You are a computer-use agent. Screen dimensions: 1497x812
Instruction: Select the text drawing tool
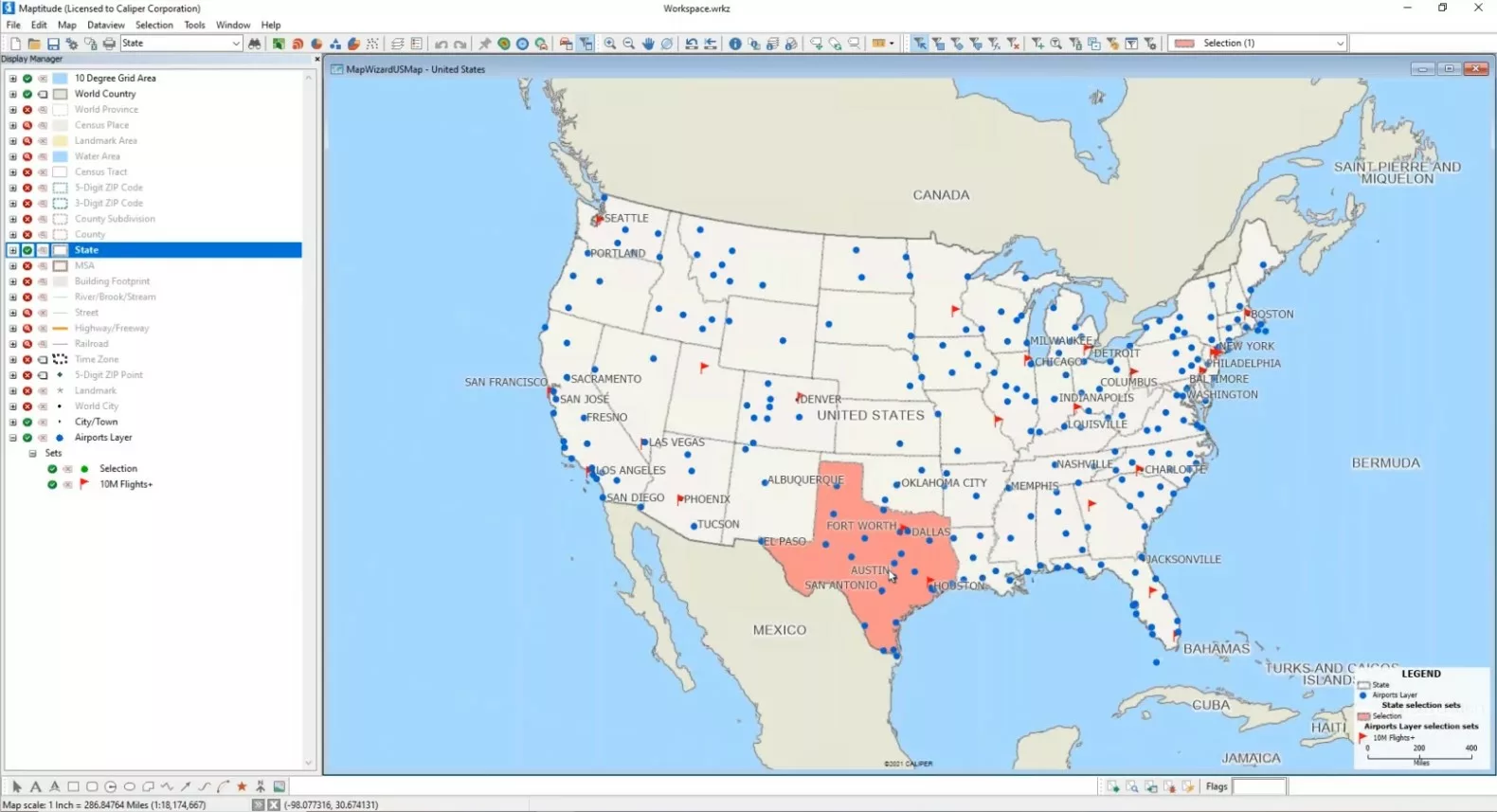pyautogui.click(x=35, y=786)
